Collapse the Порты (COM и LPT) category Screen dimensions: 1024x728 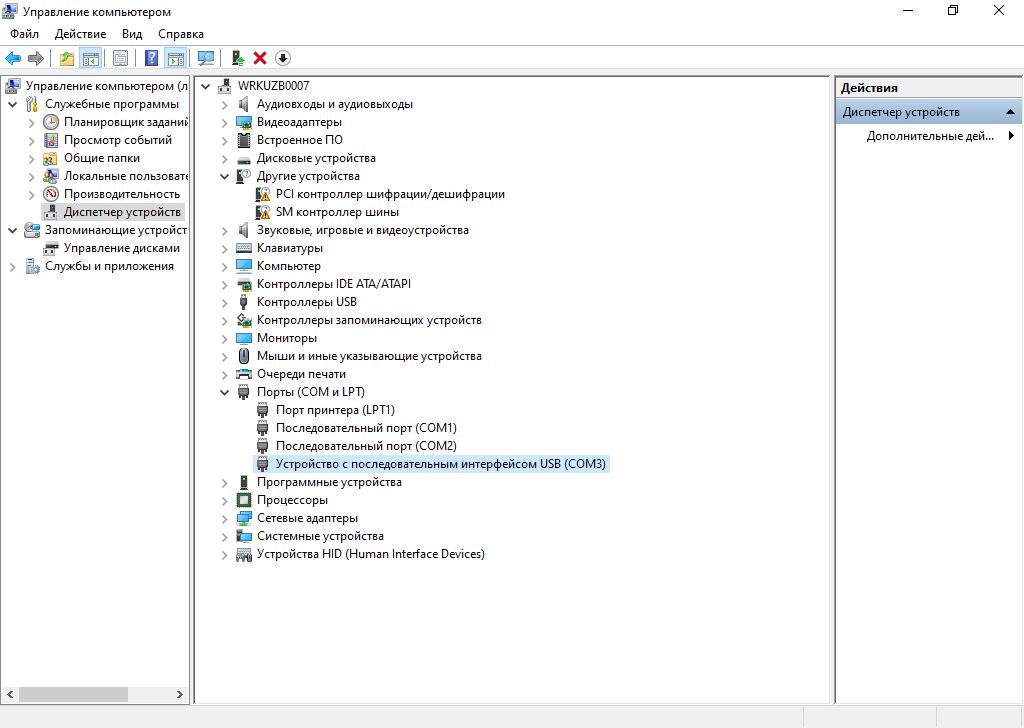tap(225, 392)
